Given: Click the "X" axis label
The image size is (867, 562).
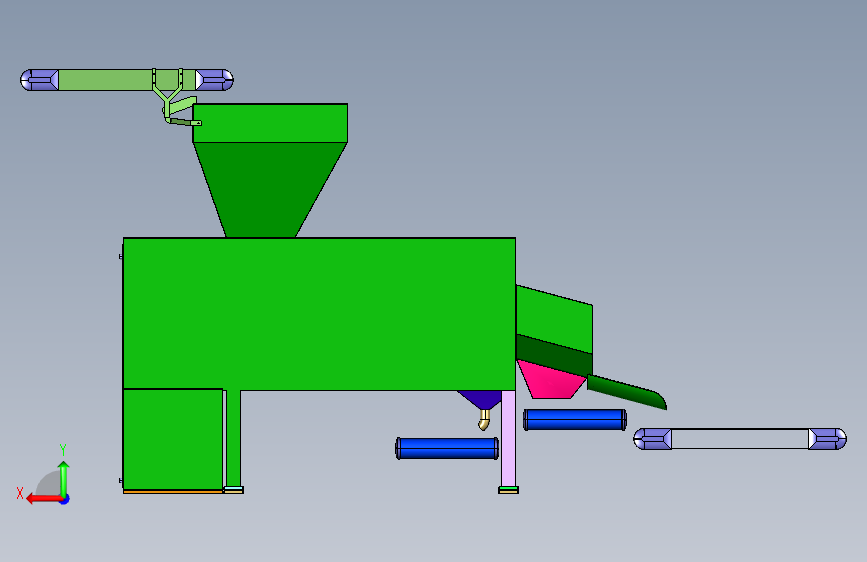Looking at the screenshot, I should pyautogui.click(x=20, y=493).
